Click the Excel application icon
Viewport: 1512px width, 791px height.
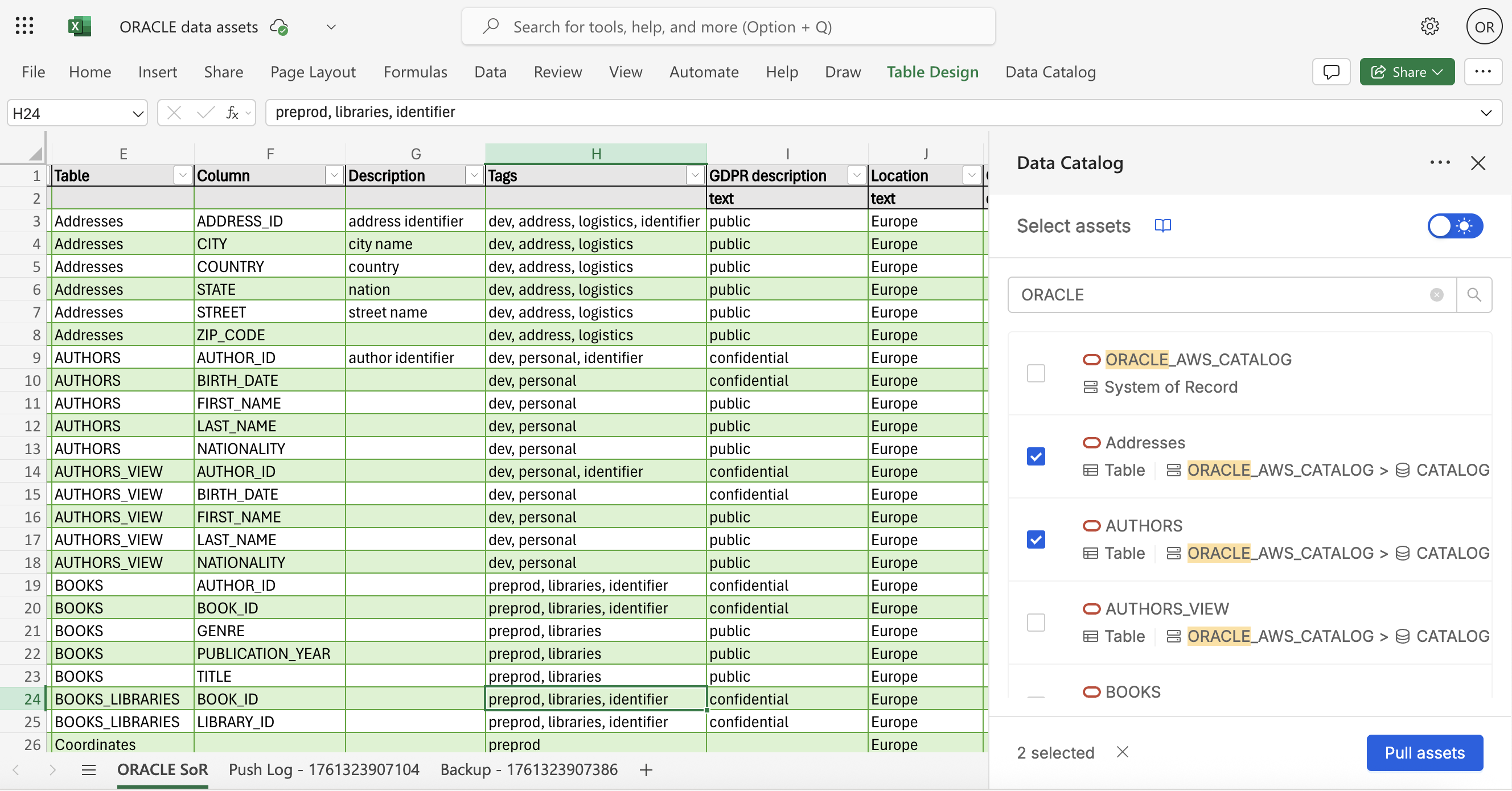point(80,26)
